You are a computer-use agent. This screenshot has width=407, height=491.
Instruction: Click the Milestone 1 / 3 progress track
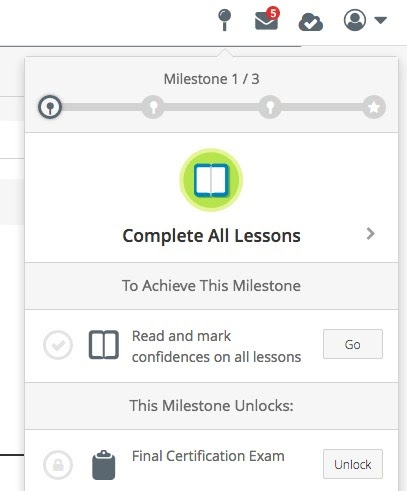(x=212, y=107)
